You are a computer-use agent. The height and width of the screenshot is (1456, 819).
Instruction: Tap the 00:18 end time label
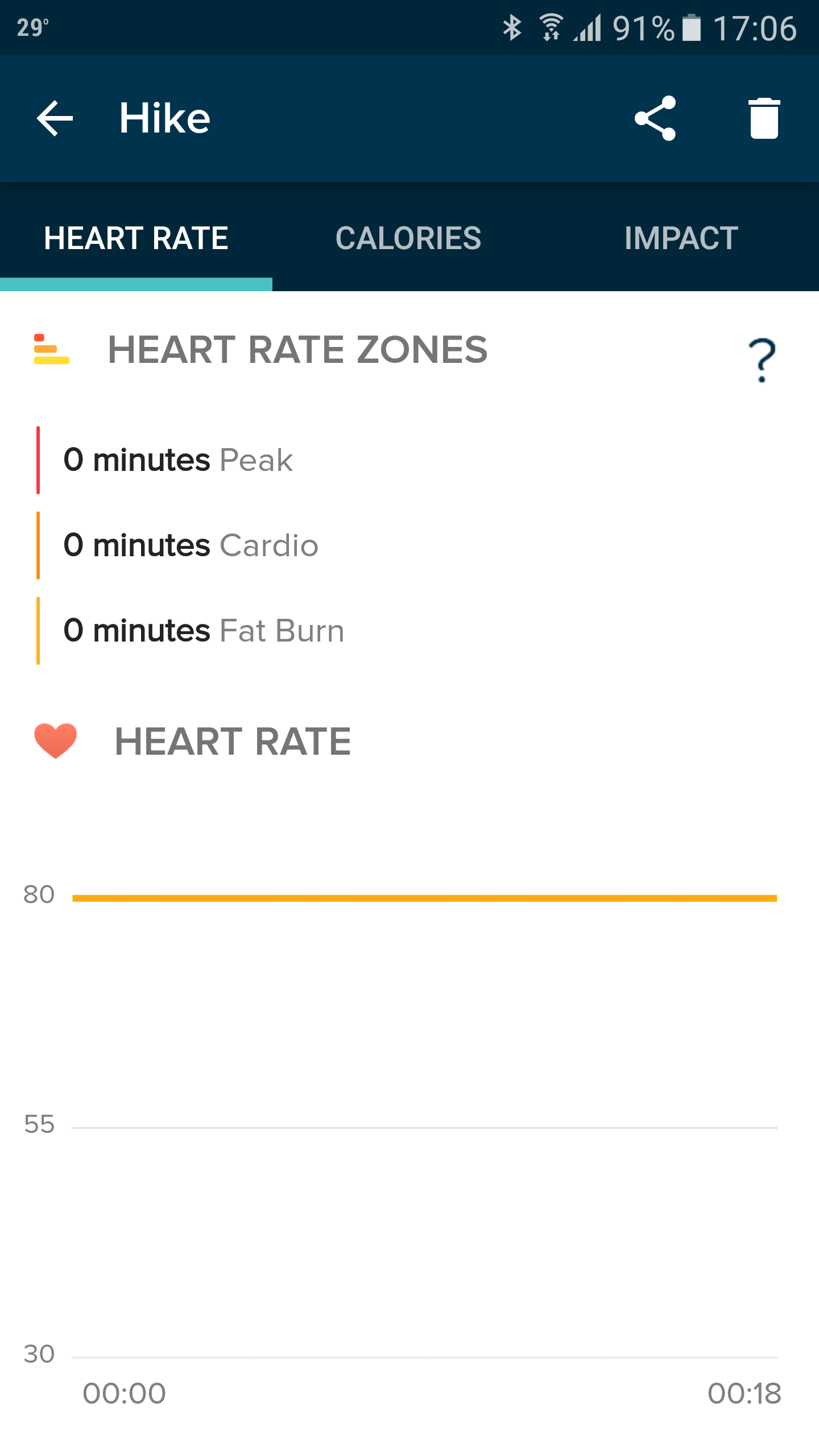coord(744,1394)
